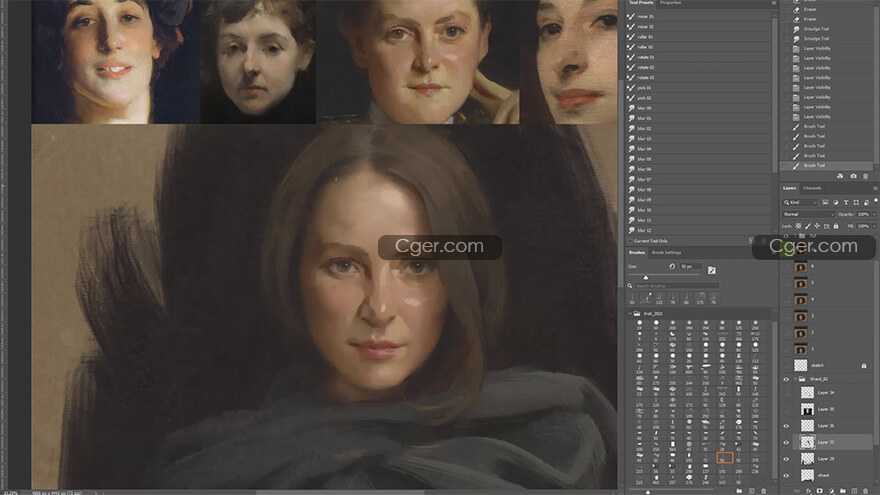This screenshot has height=495, width=880.
Task: Switch to the Properties tab
Action: pos(670,3)
